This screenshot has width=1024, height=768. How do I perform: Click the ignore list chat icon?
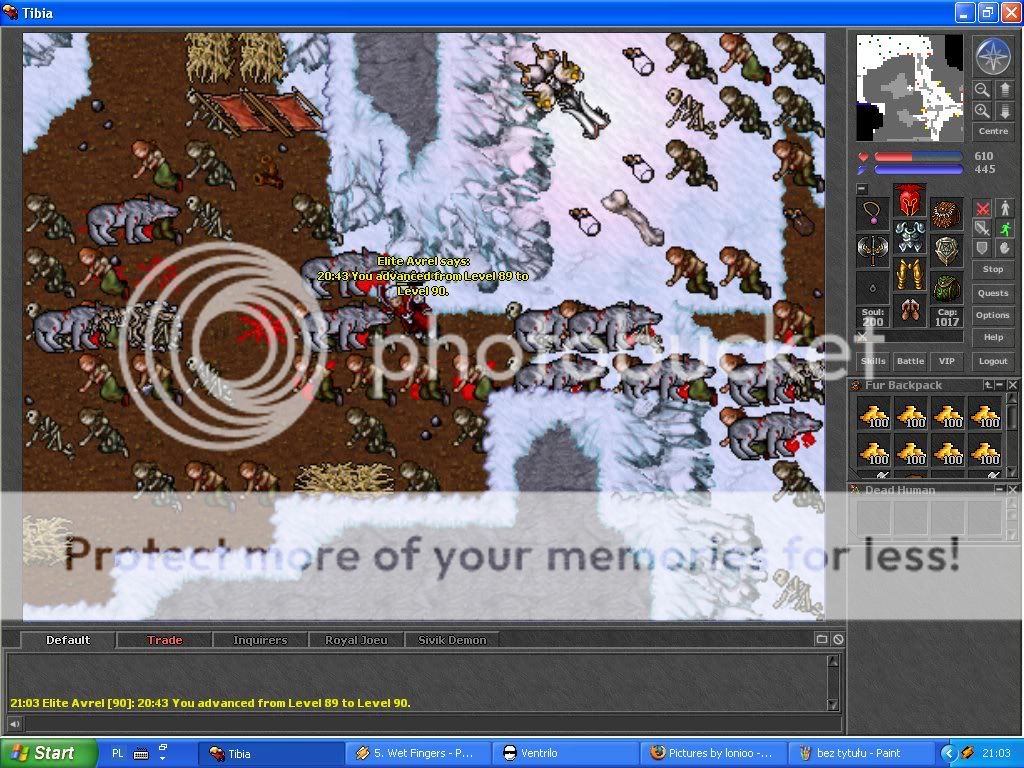point(837,639)
